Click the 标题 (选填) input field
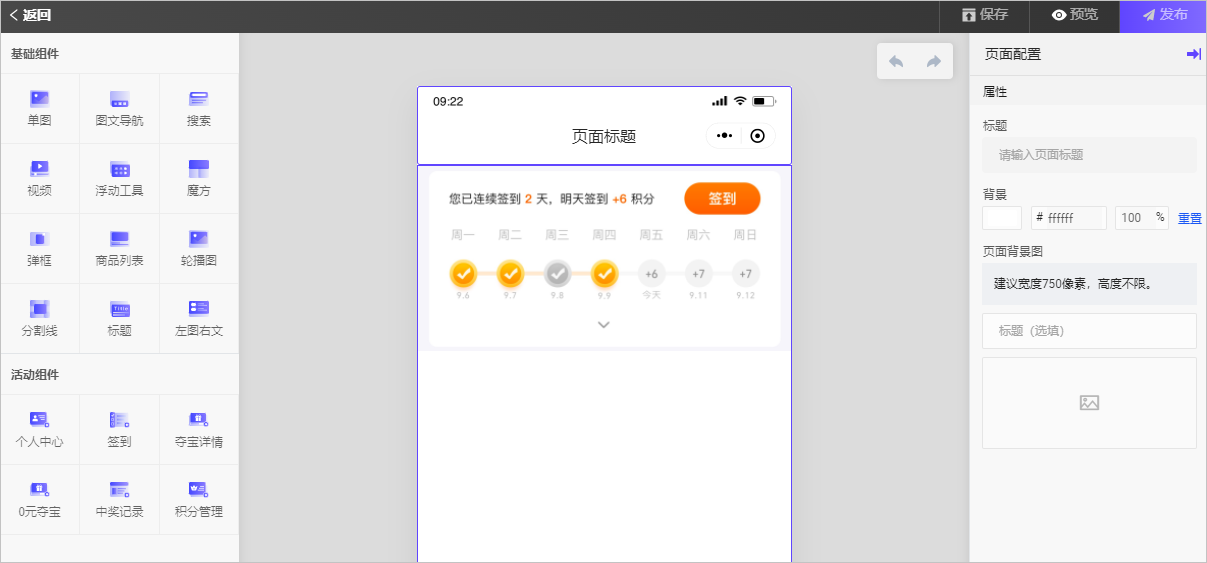 (1089, 331)
